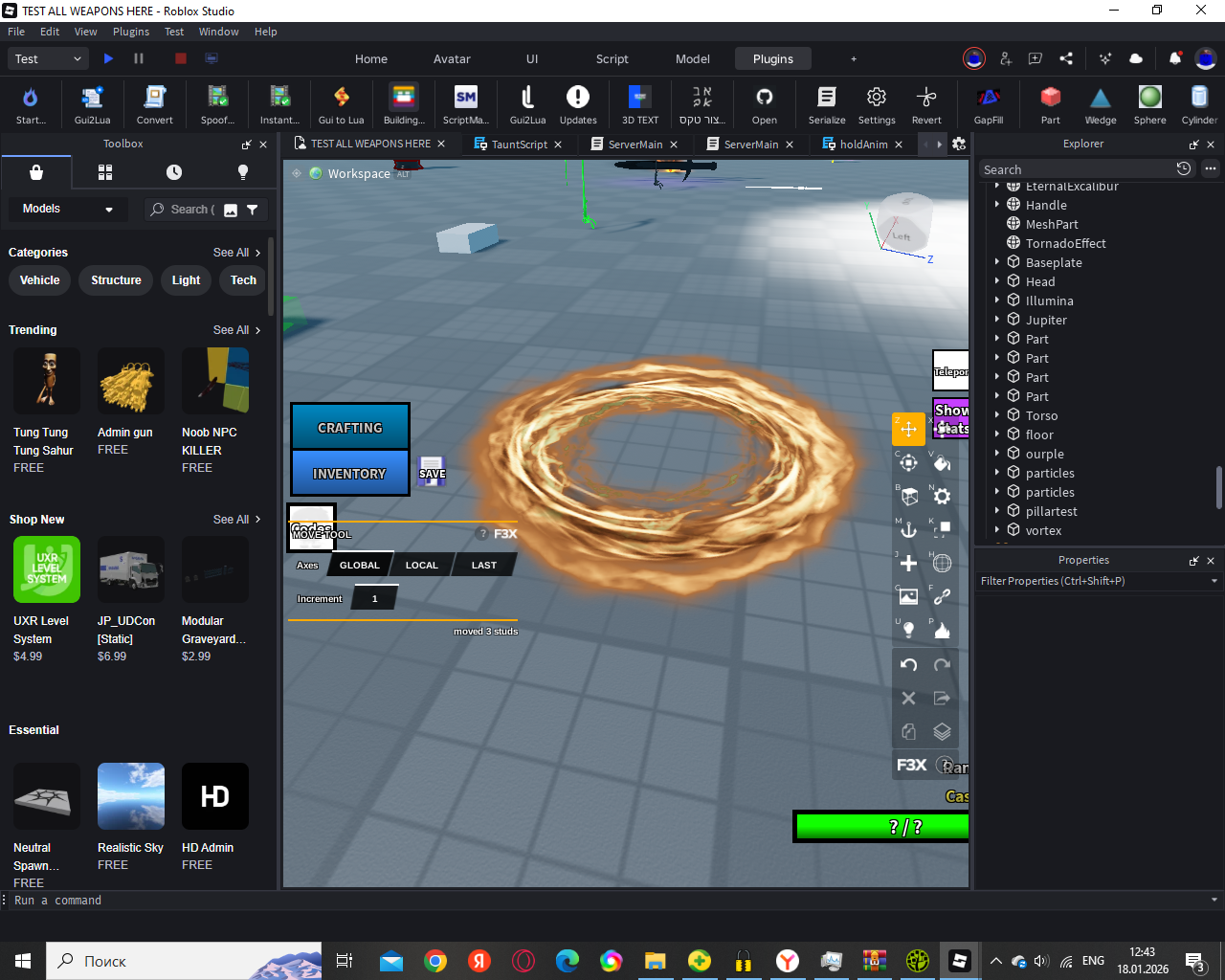Select the F3X Anchor tool
Screen dimensions: 1225x980
(x=909, y=529)
